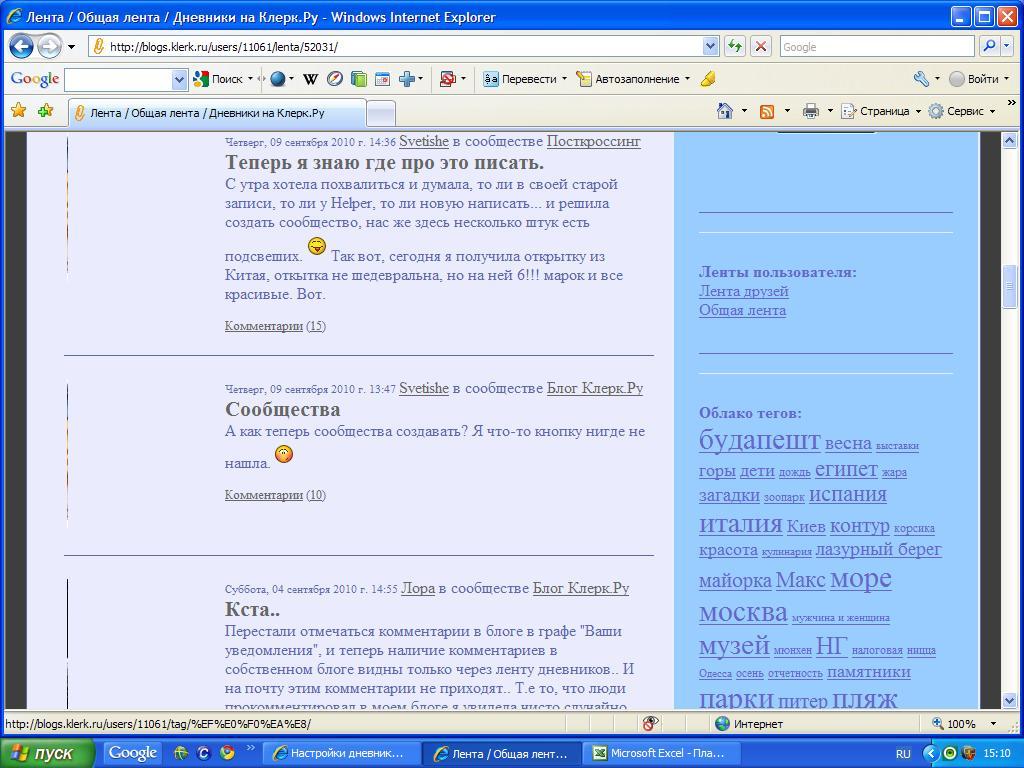Open the recent pages arrow beside Forward
The width and height of the screenshot is (1024, 768).
click(x=71, y=47)
